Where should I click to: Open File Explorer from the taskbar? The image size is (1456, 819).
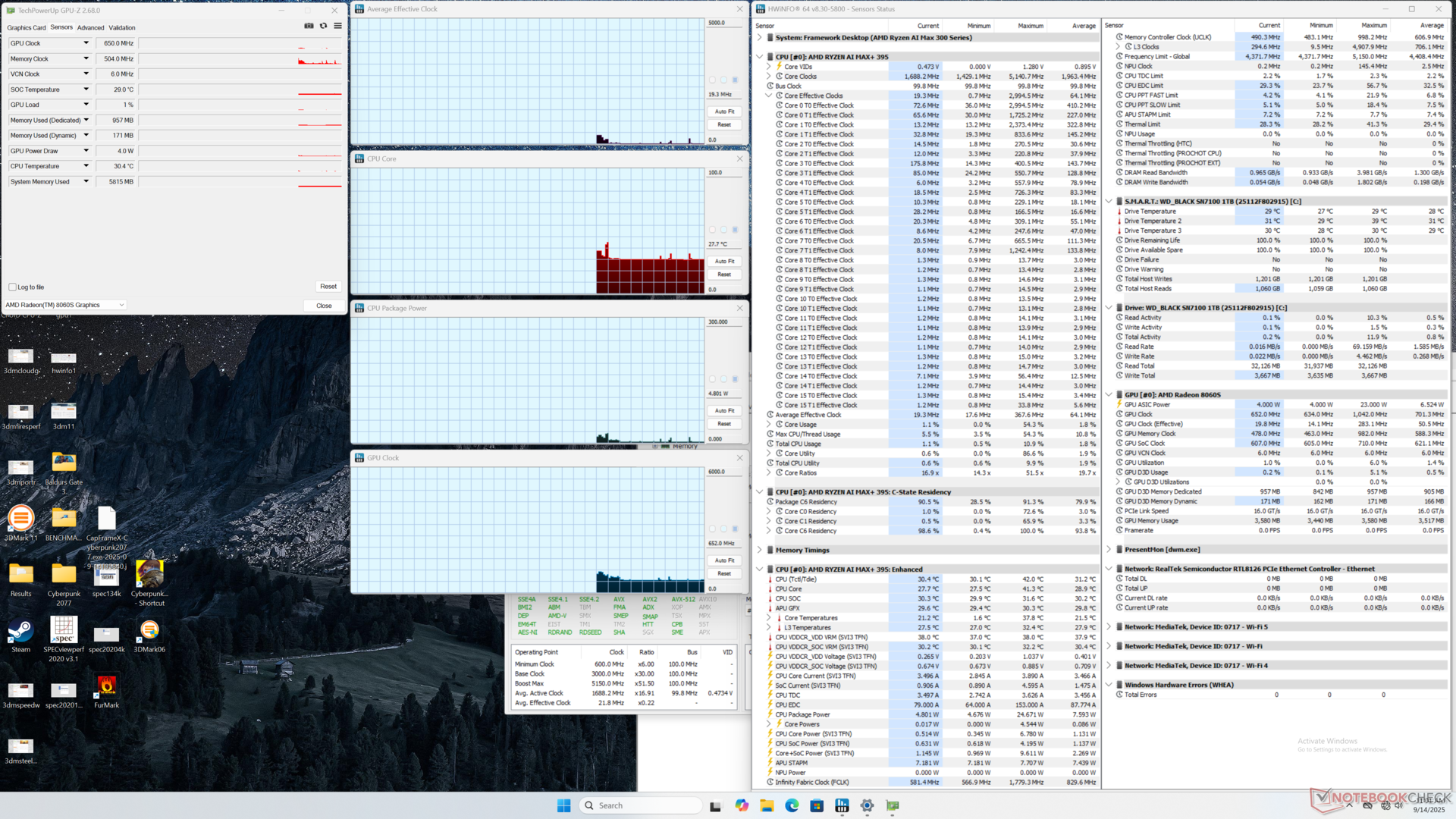[x=767, y=805]
